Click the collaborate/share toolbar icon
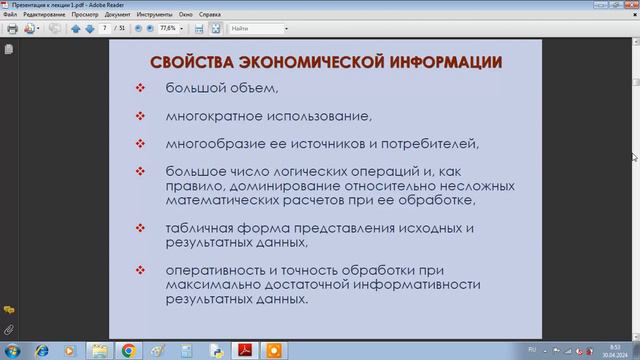This screenshot has height=360, width=640. point(29,29)
